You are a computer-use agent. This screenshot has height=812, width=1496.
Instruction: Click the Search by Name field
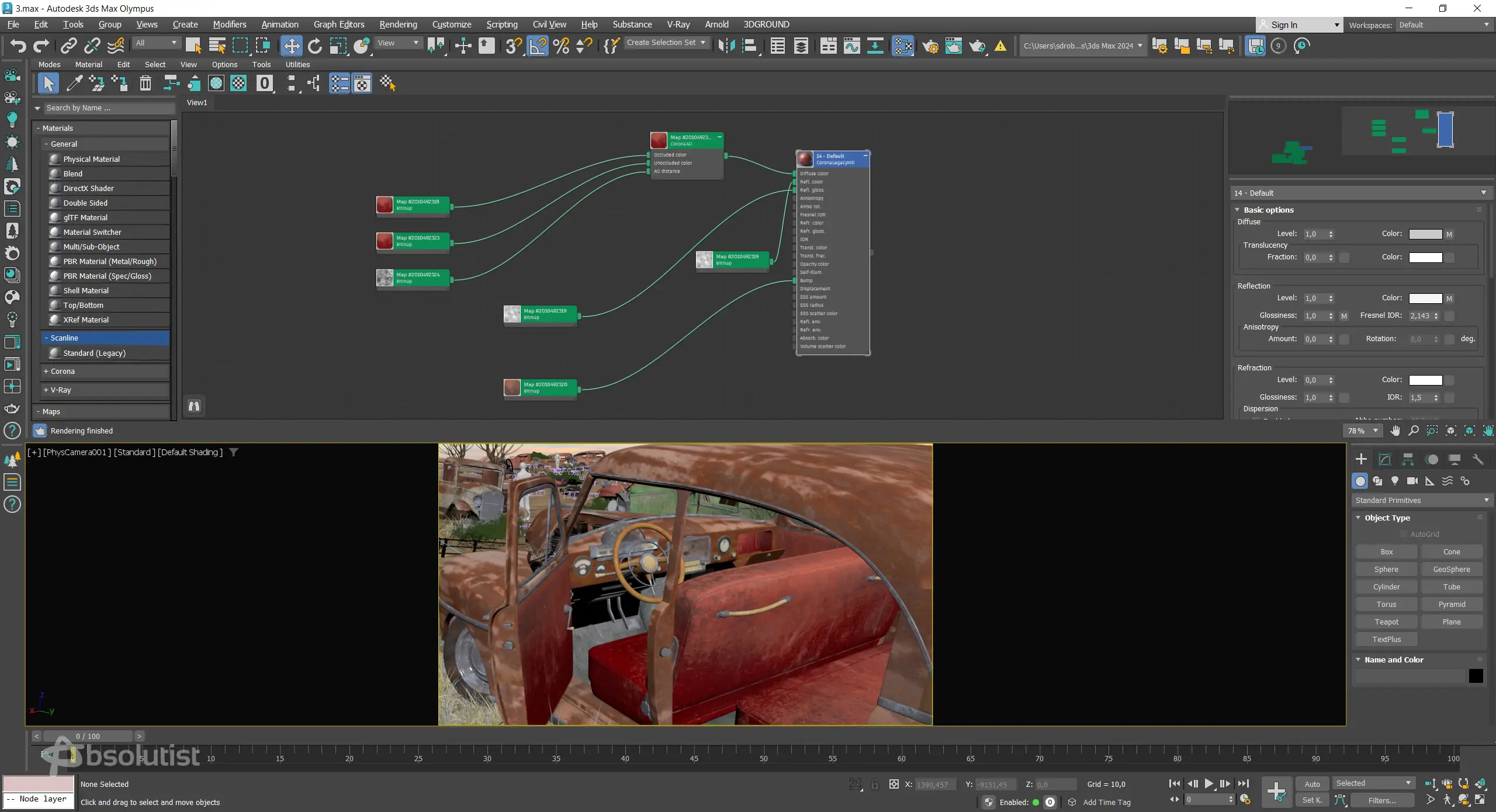click(109, 108)
